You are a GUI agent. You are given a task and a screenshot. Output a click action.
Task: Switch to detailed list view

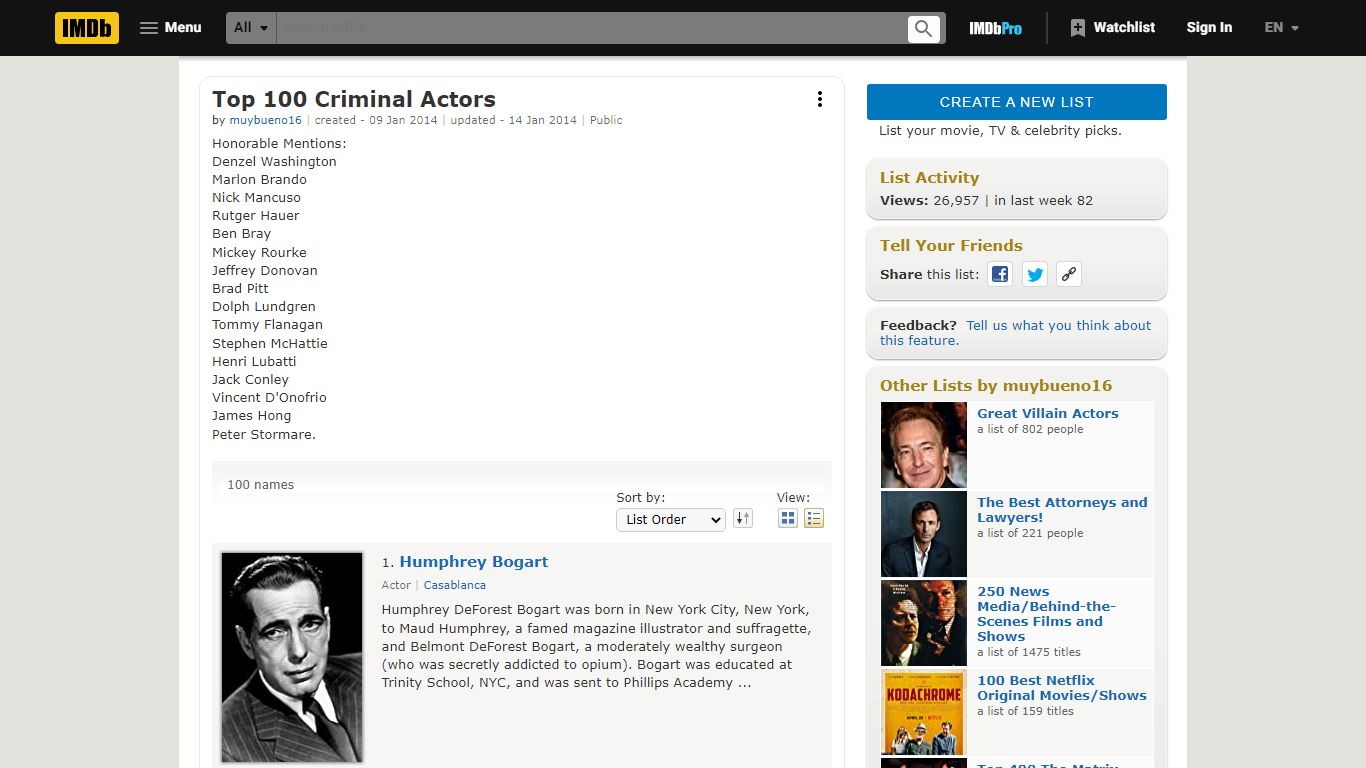pyautogui.click(x=814, y=518)
